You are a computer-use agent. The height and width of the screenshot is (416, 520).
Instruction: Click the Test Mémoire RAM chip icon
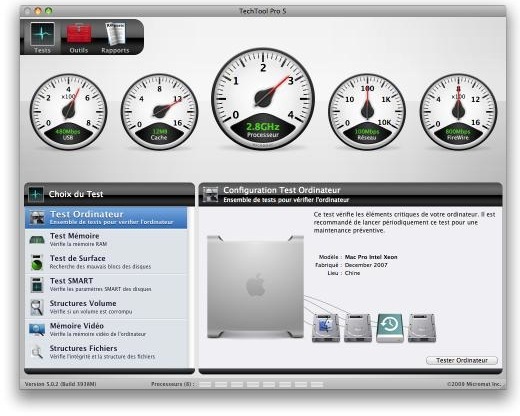tap(37, 240)
